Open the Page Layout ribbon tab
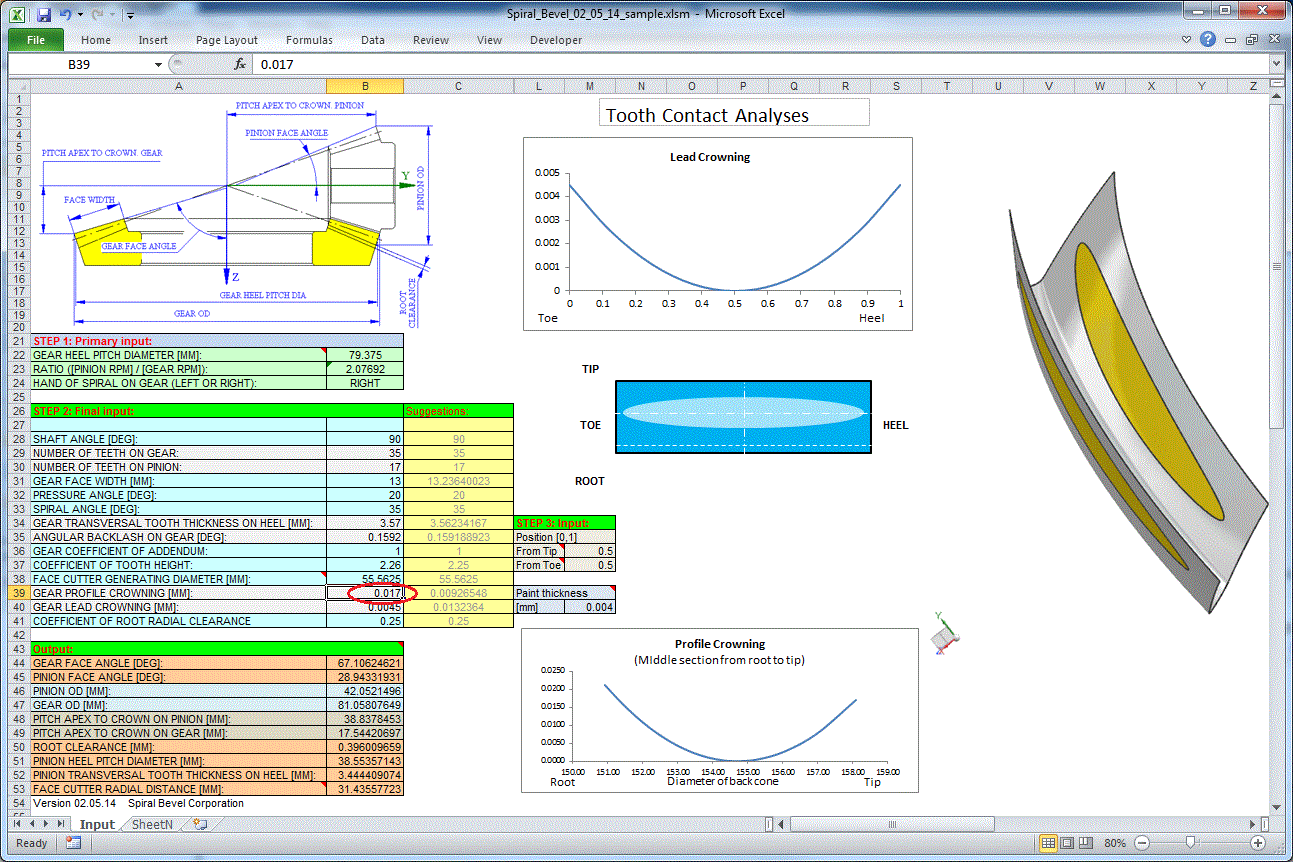1293x862 pixels. click(x=227, y=40)
